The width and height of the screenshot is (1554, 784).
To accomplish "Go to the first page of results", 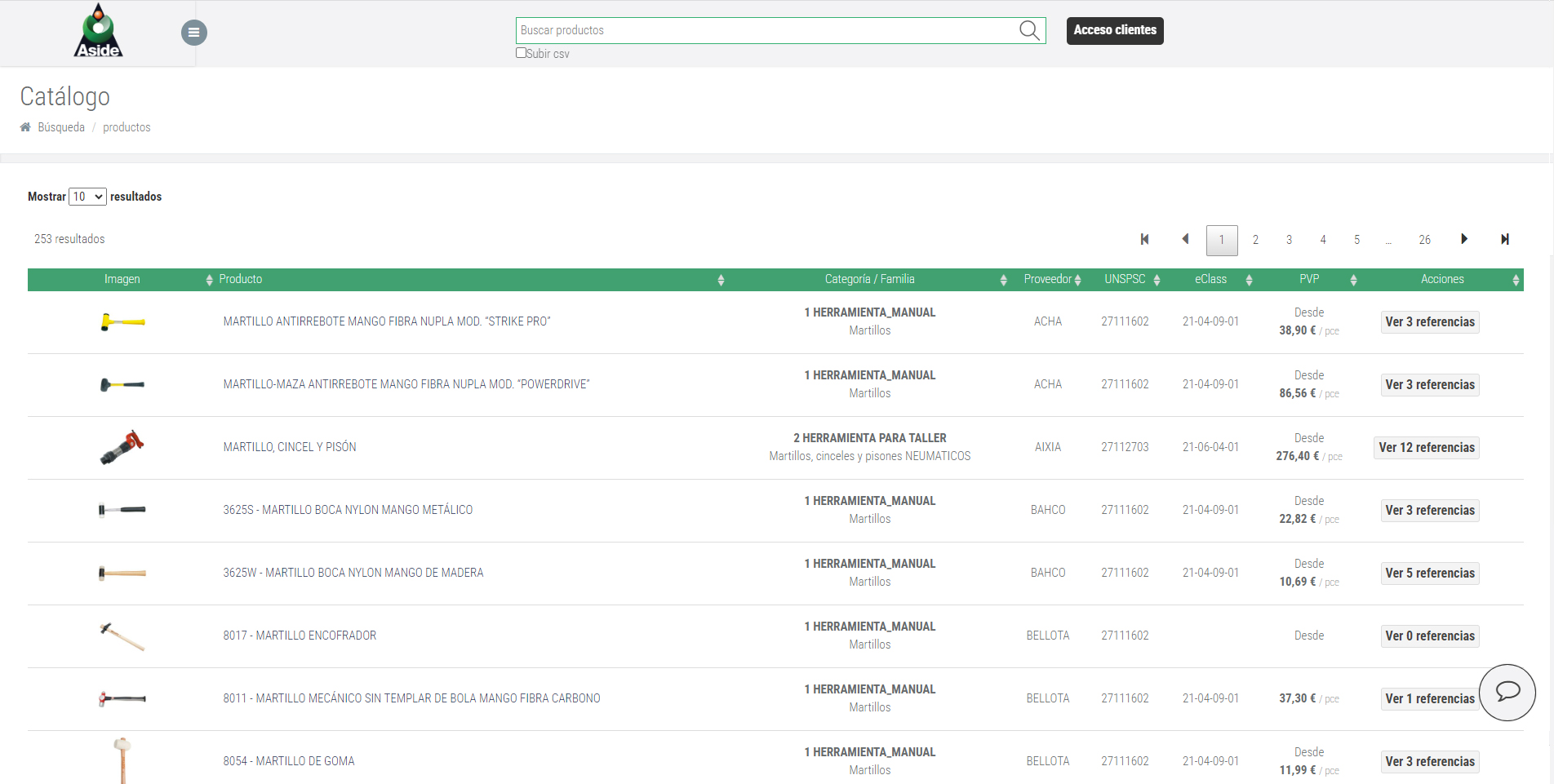I will click(x=1144, y=239).
